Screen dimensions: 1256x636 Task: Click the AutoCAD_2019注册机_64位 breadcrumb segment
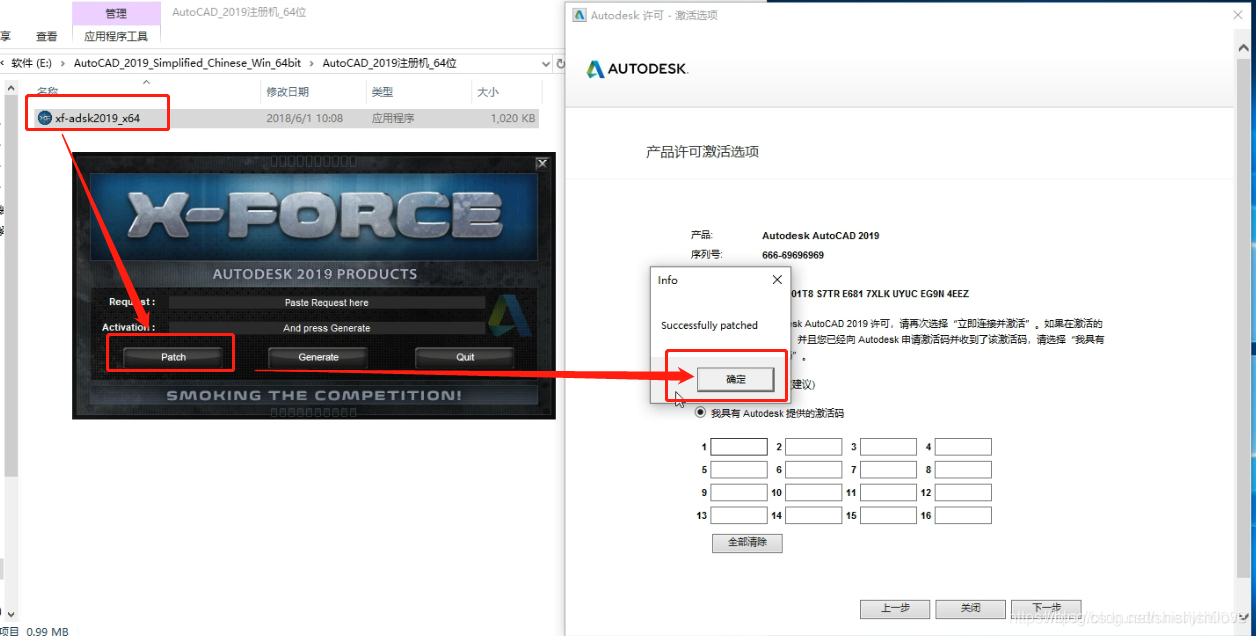click(390, 63)
